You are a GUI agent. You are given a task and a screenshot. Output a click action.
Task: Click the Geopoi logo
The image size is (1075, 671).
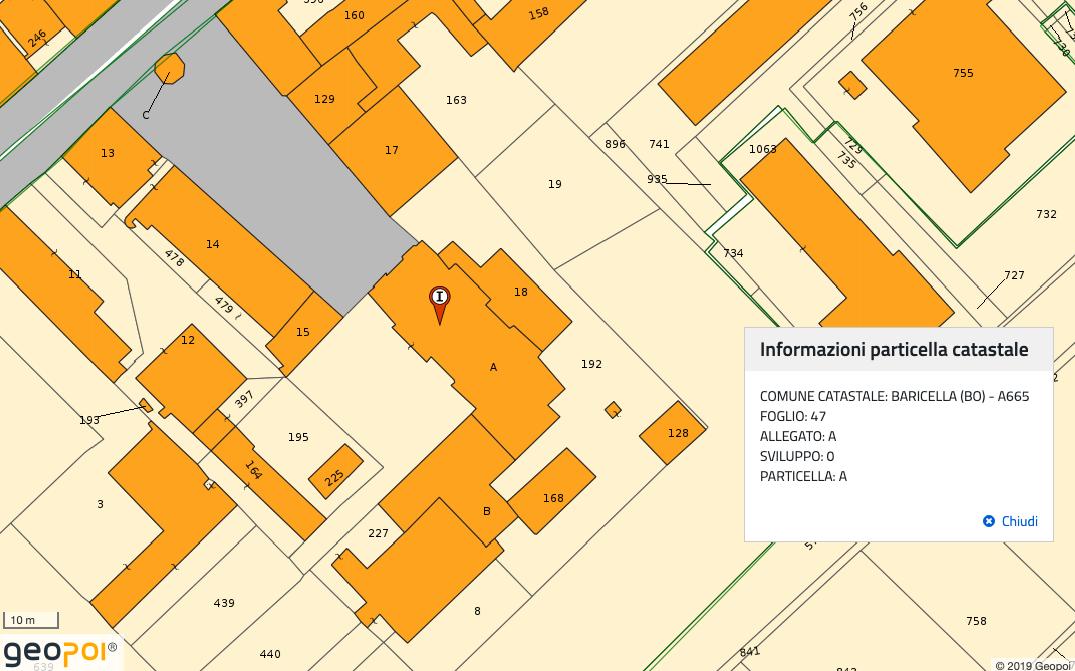pos(60,653)
